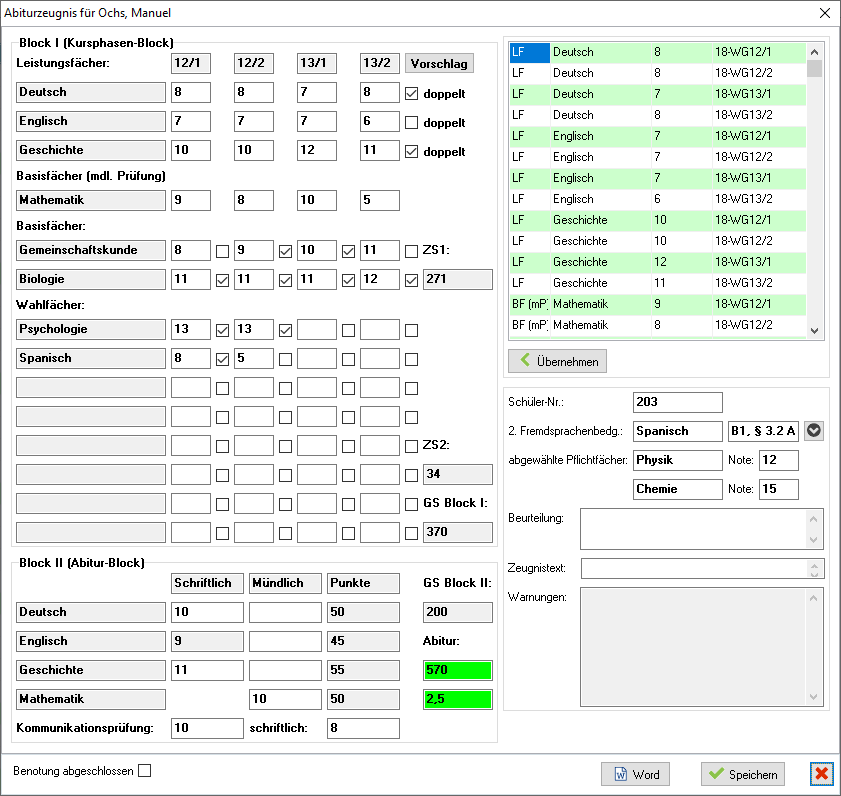Click the Schüler-Nr. field containing 203

tap(677, 402)
